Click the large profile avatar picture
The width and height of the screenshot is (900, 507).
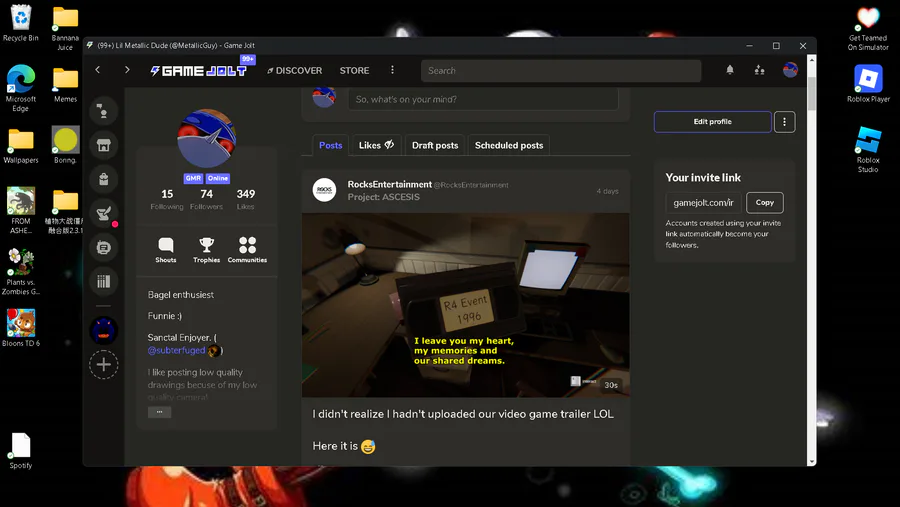pos(207,138)
